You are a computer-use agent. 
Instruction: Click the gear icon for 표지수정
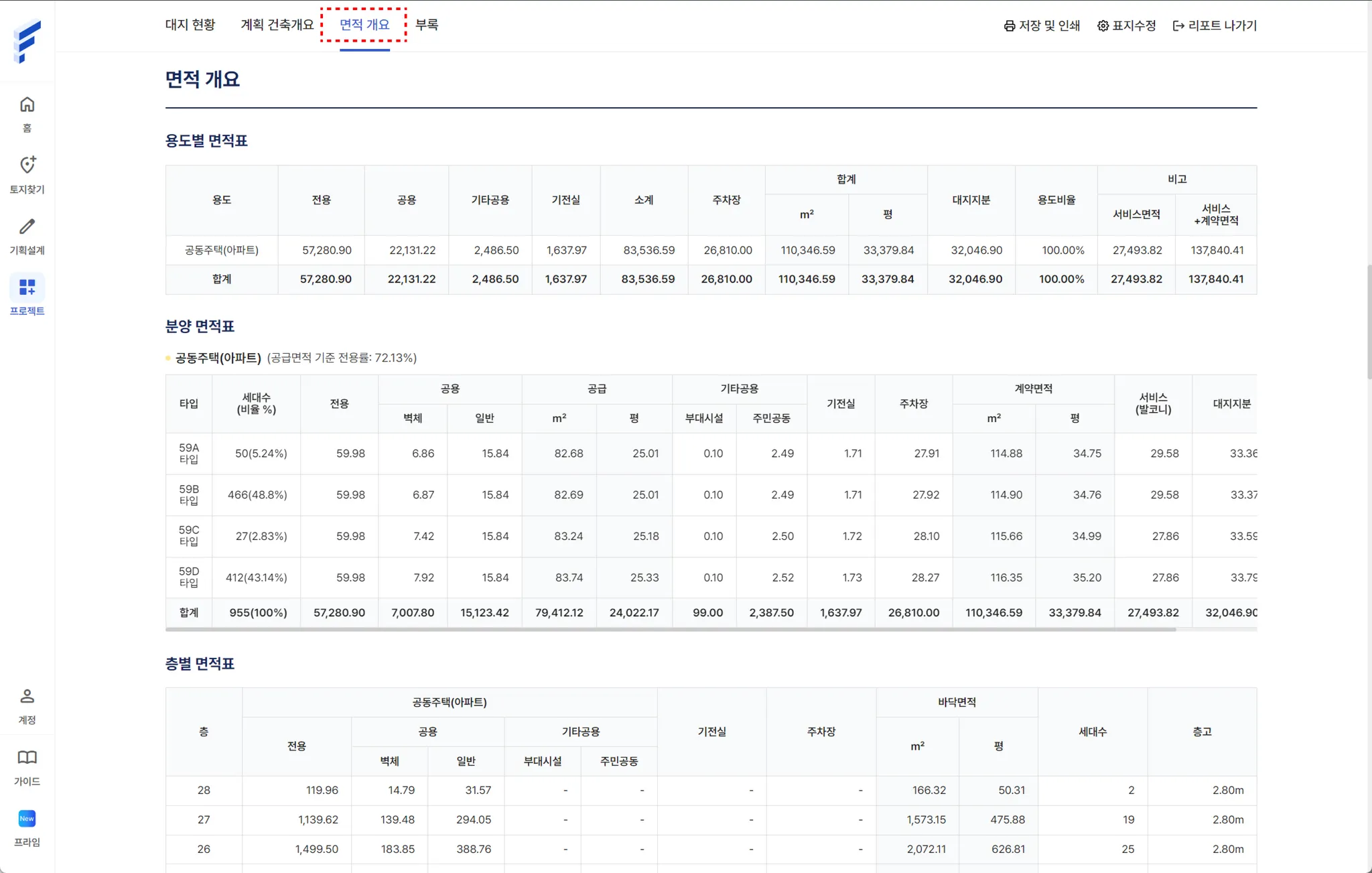click(1103, 26)
